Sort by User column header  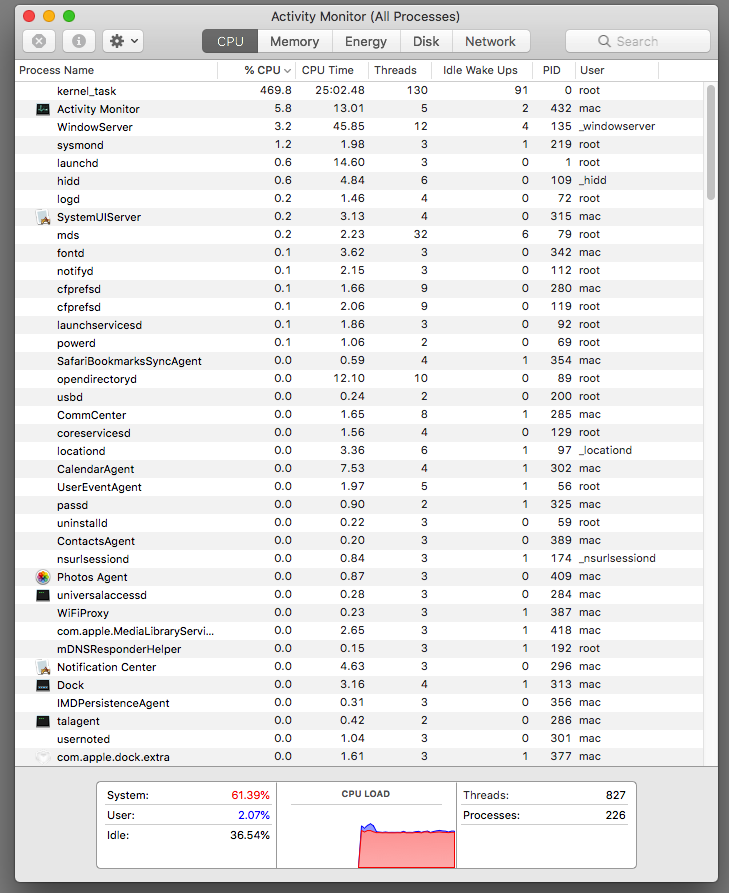click(617, 70)
